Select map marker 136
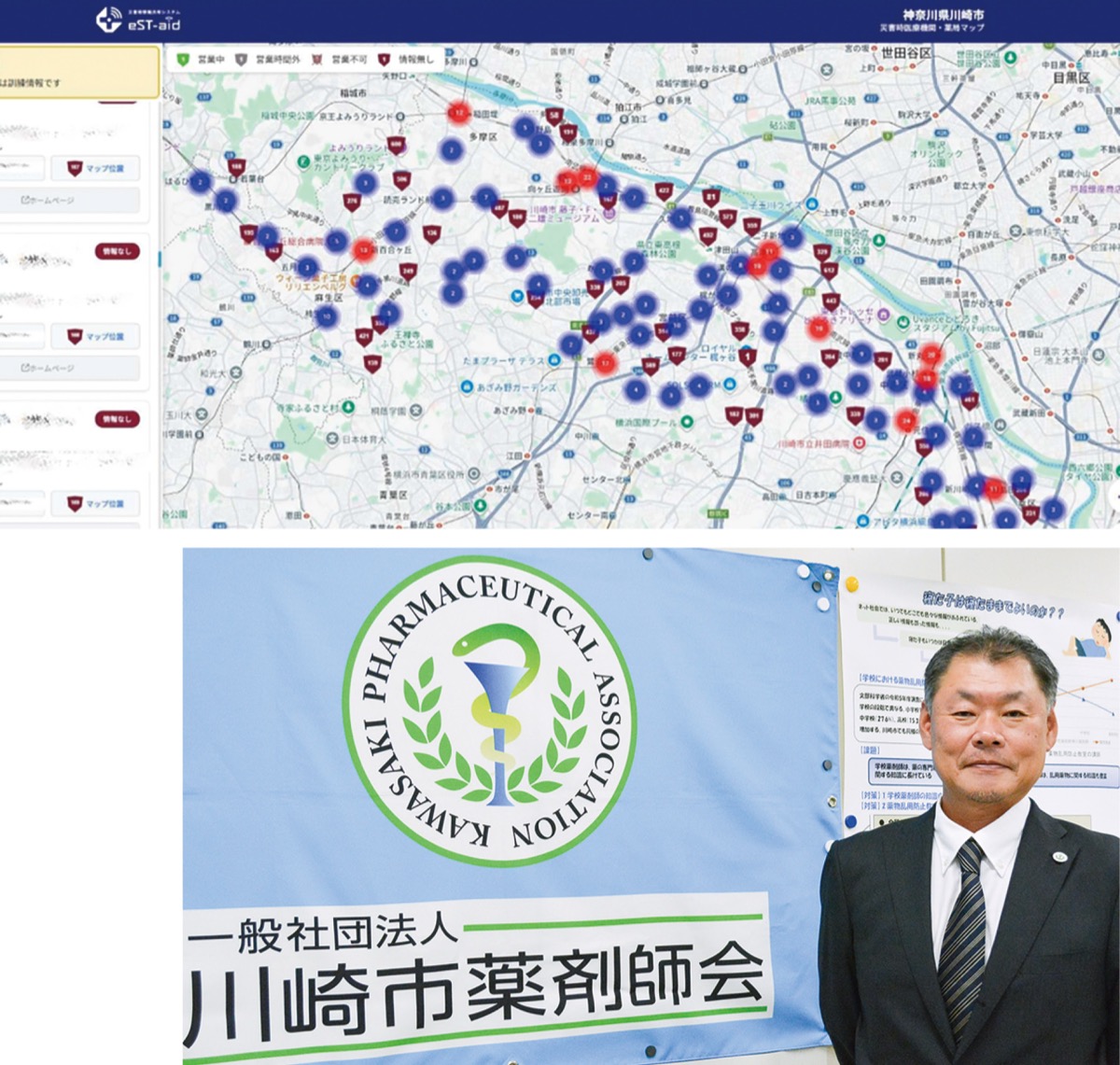The image size is (1120, 1065). coord(431,232)
